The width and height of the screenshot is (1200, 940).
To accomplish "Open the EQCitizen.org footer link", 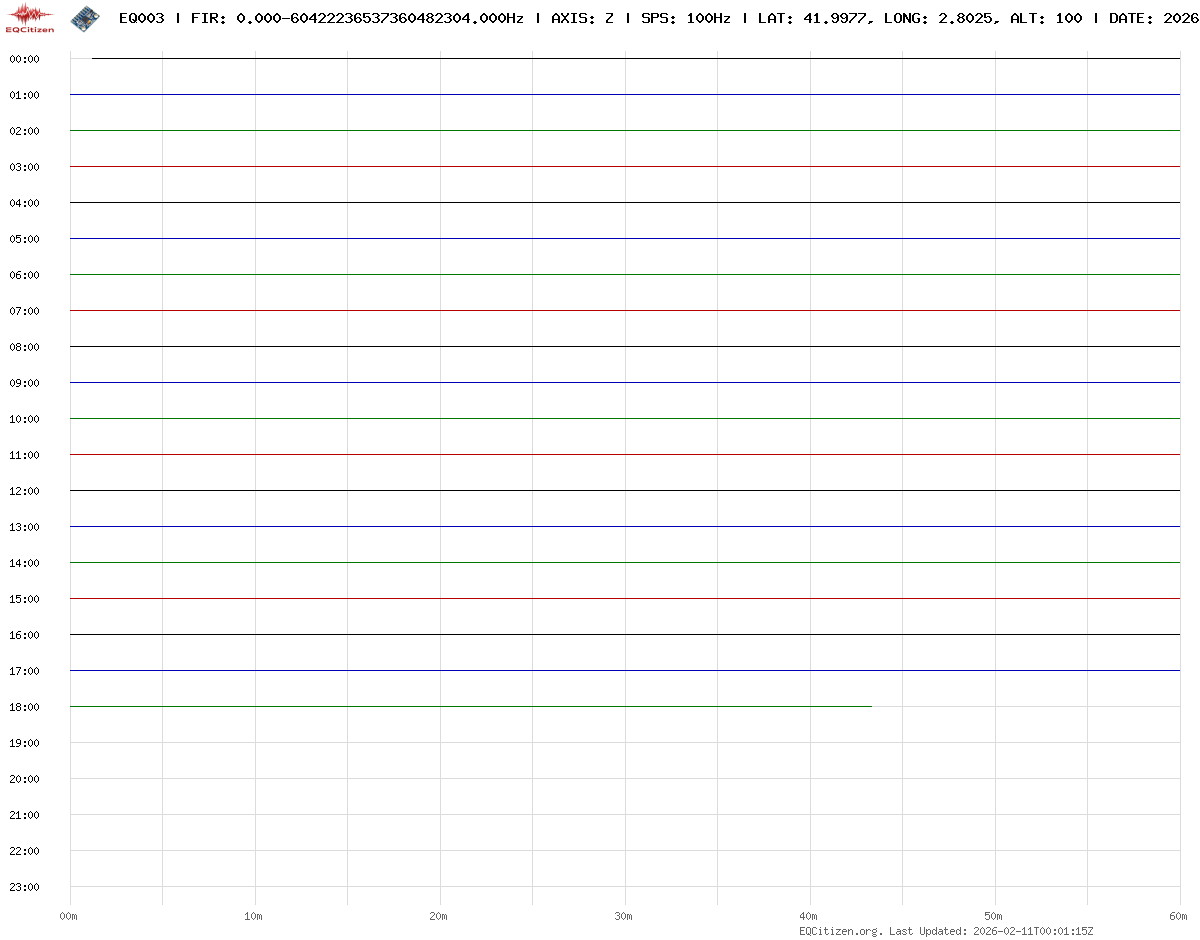I will click(840, 931).
